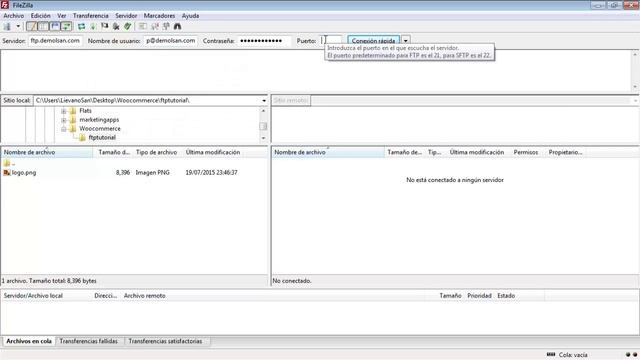Open the Marcadores menu
This screenshot has height=360, width=640.
point(159,16)
